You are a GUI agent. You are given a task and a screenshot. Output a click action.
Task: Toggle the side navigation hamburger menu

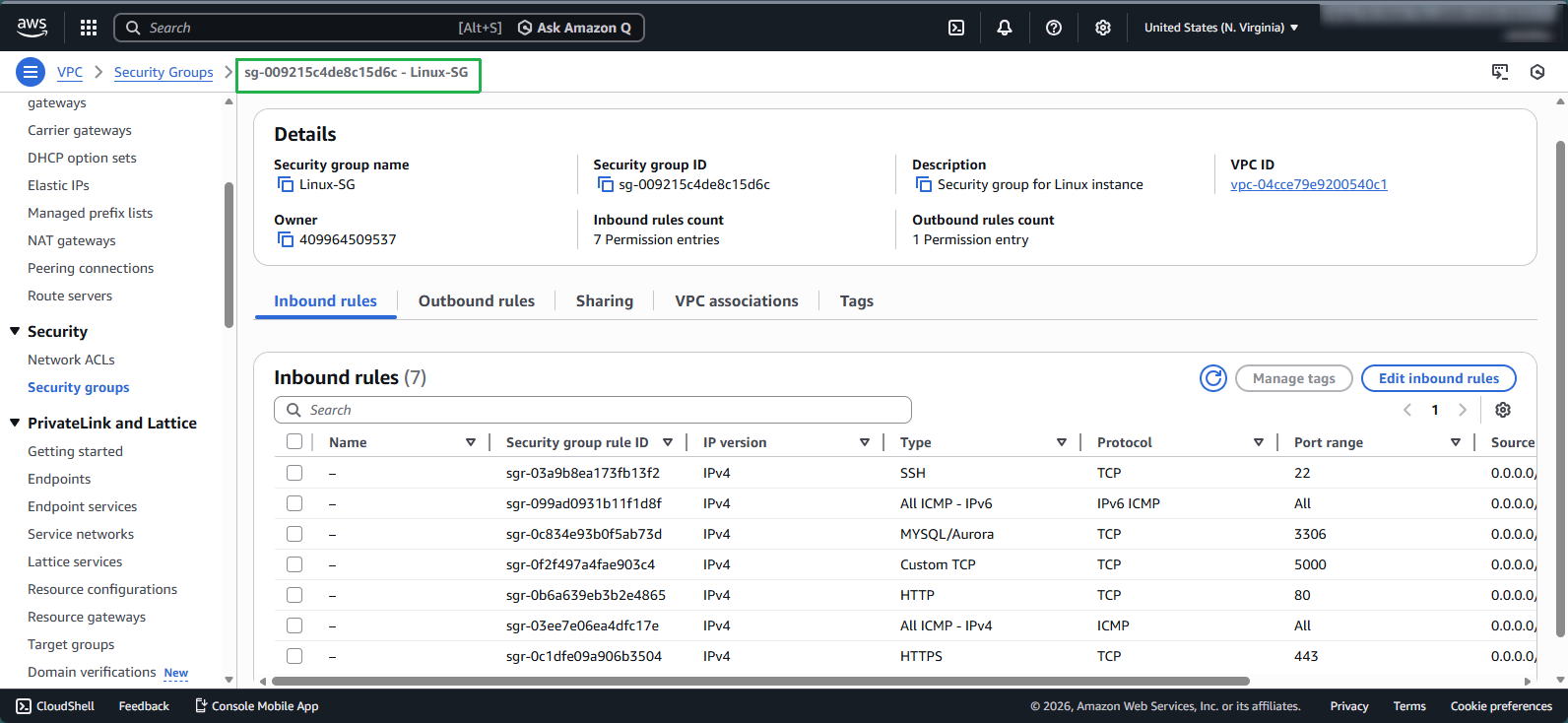[x=31, y=72]
